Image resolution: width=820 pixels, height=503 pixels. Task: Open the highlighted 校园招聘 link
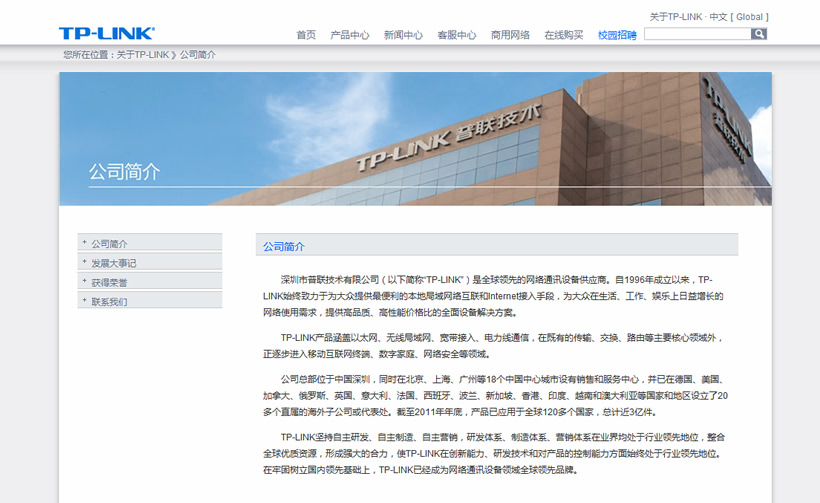(617, 35)
